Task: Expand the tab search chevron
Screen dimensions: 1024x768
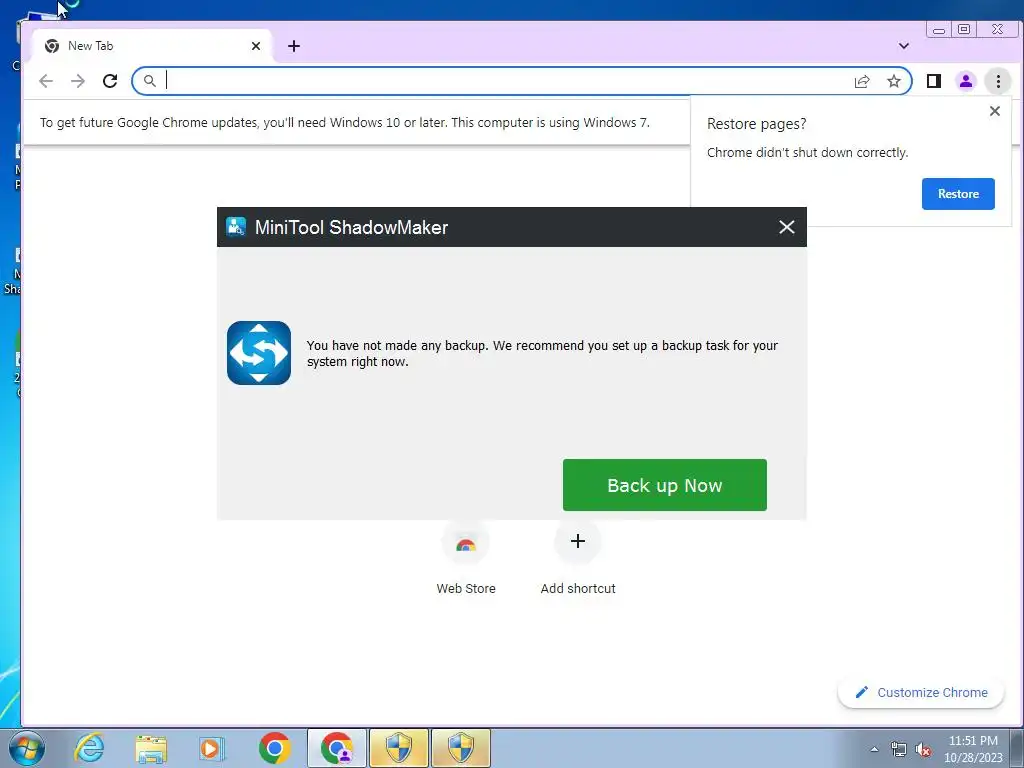Action: pyautogui.click(x=904, y=46)
